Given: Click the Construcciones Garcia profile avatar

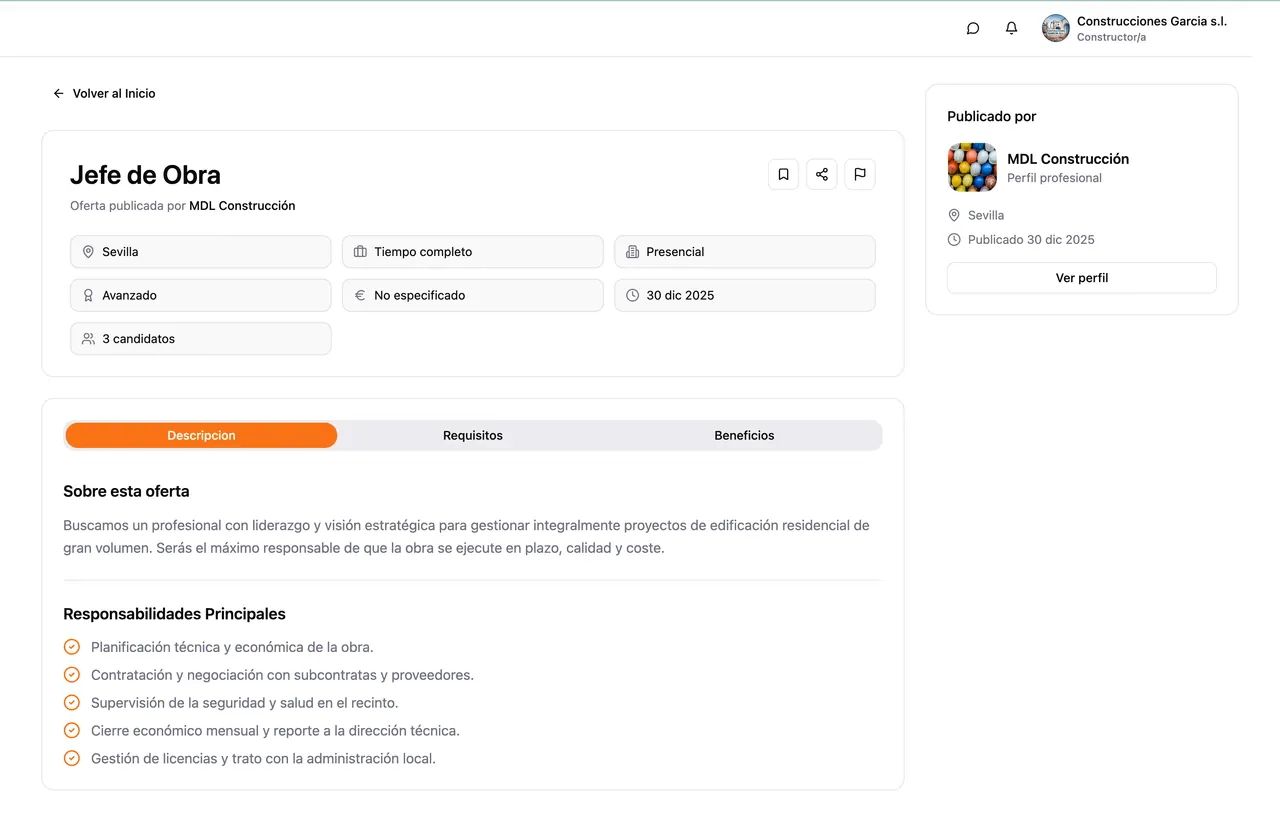Looking at the screenshot, I should coord(1056,28).
